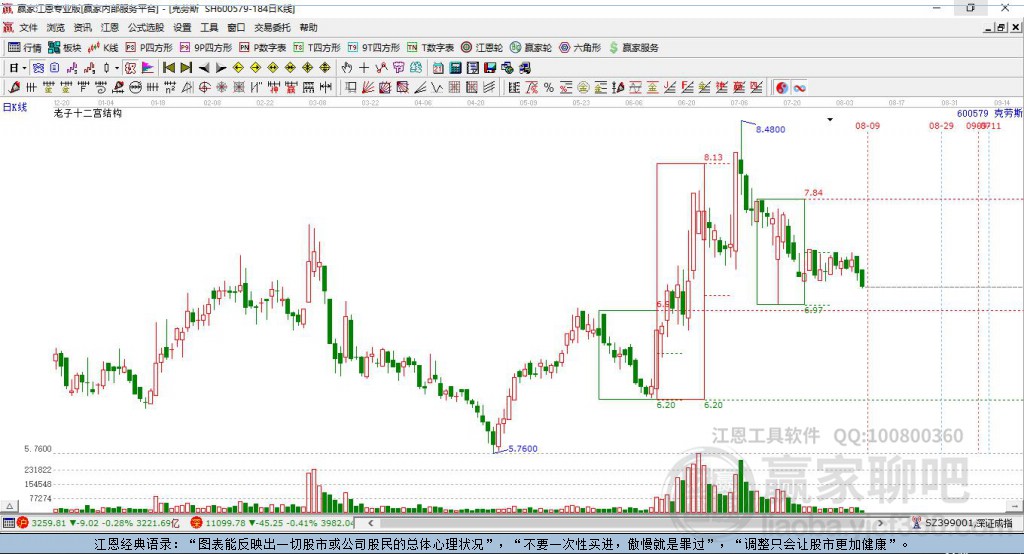Image resolution: width=1024 pixels, height=554 pixels.
Task: Select the red pencil drawing tool
Action: point(14,88)
